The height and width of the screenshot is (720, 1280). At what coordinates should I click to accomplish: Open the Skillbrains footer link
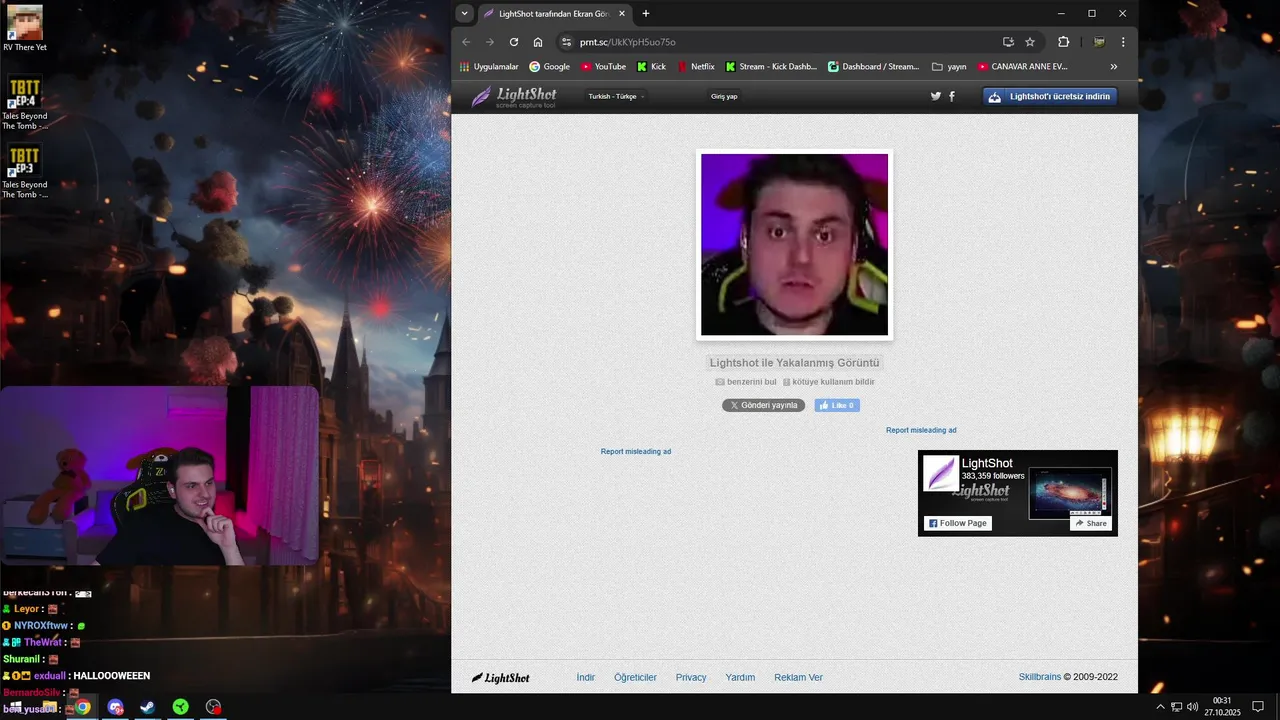pyautogui.click(x=1040, y=678)
